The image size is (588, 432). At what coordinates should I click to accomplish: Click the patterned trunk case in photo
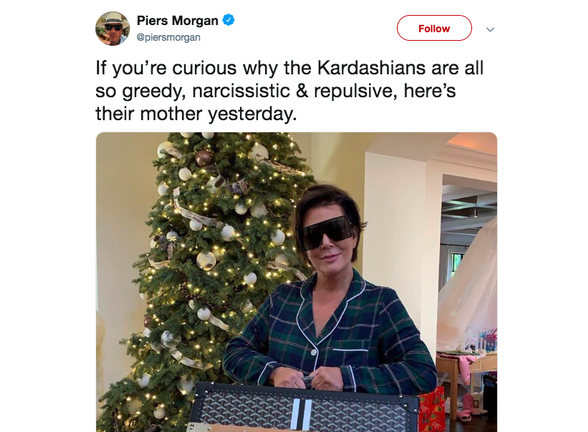point(303,408)
